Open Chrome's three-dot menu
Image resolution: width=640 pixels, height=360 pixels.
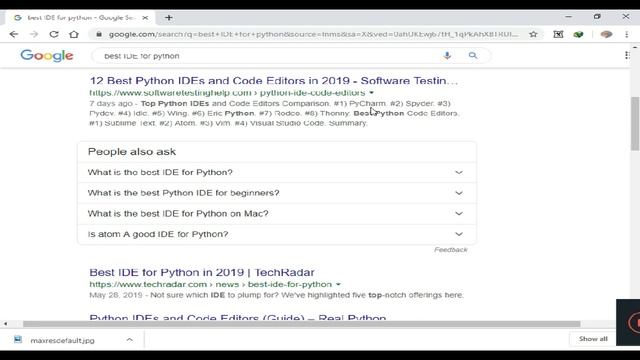[x=627, y=34]
